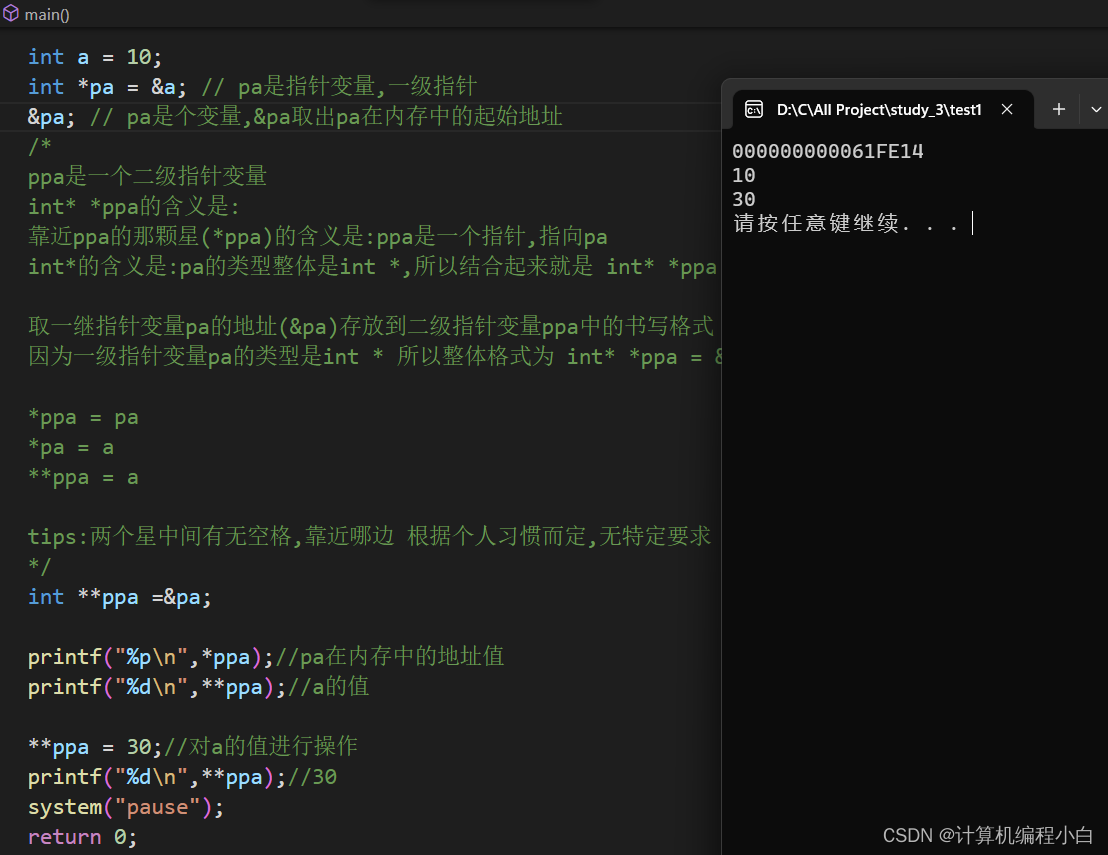The image size is (1108, 855).
Task: Expand the terminal profile dropdown arrow
Action: pos(1096,110)
